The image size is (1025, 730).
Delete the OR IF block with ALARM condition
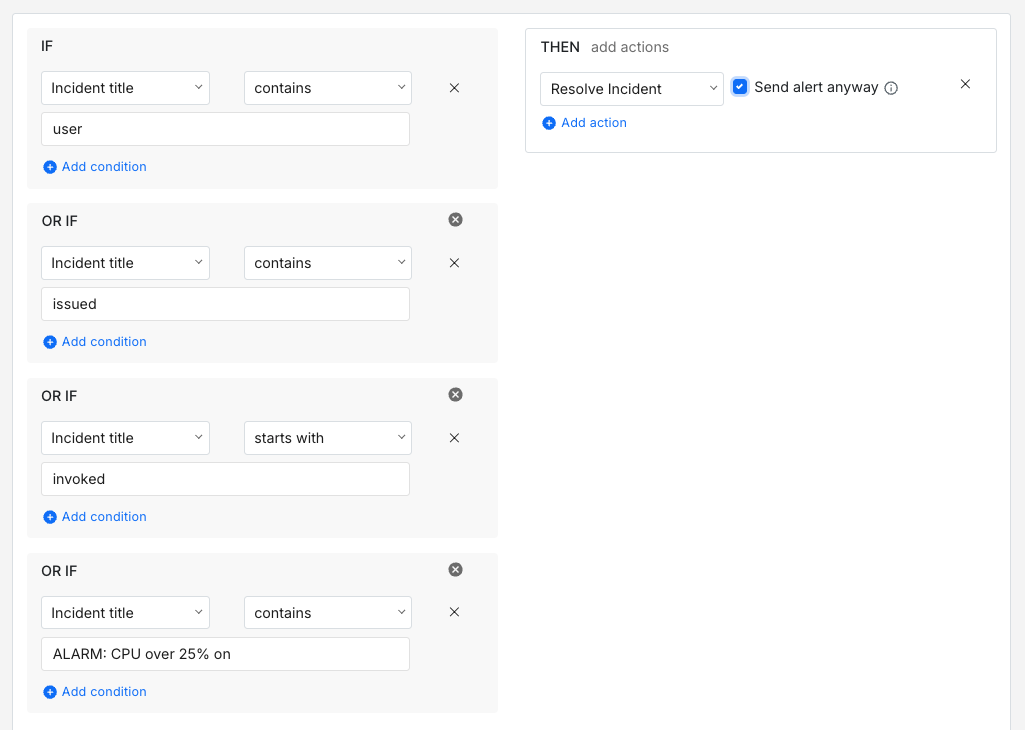click(x=455, y=569)
